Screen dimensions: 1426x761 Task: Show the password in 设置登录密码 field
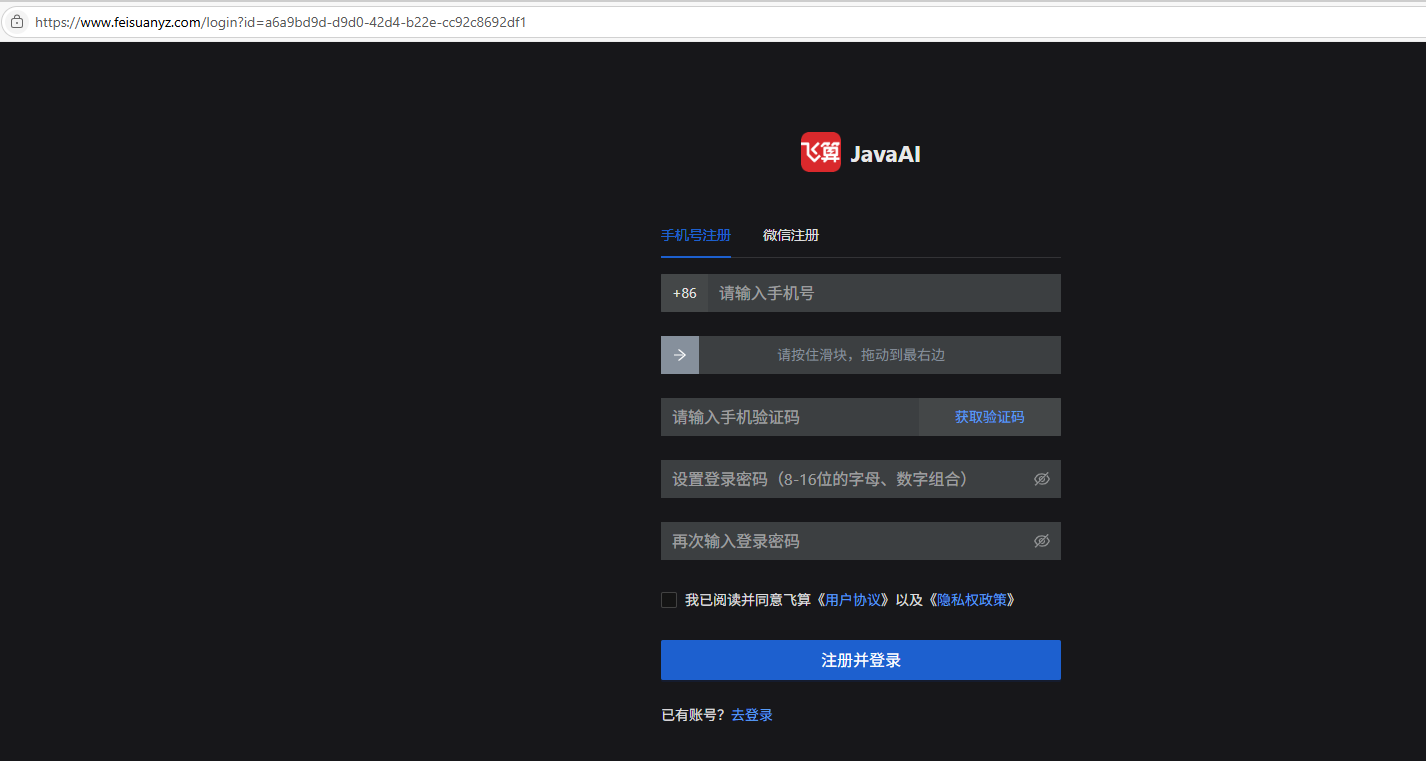(1041, 479)
